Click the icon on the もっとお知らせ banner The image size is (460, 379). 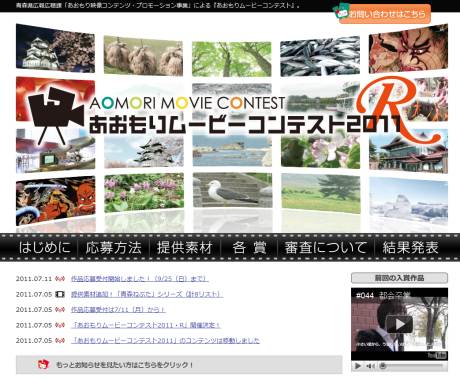point(43,364)
